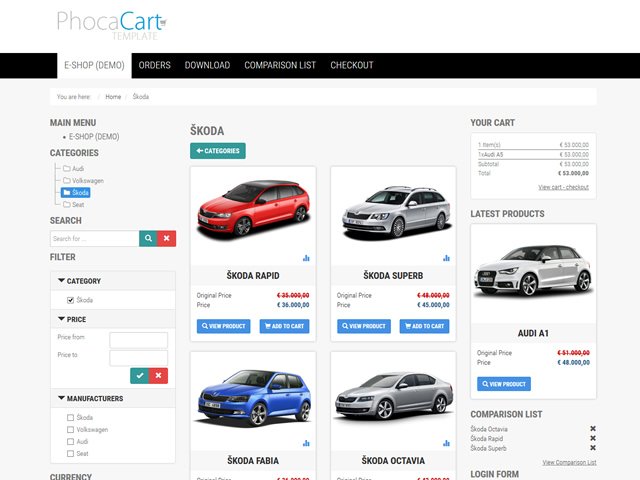Go back via the Categories button

tap(218, 151)
